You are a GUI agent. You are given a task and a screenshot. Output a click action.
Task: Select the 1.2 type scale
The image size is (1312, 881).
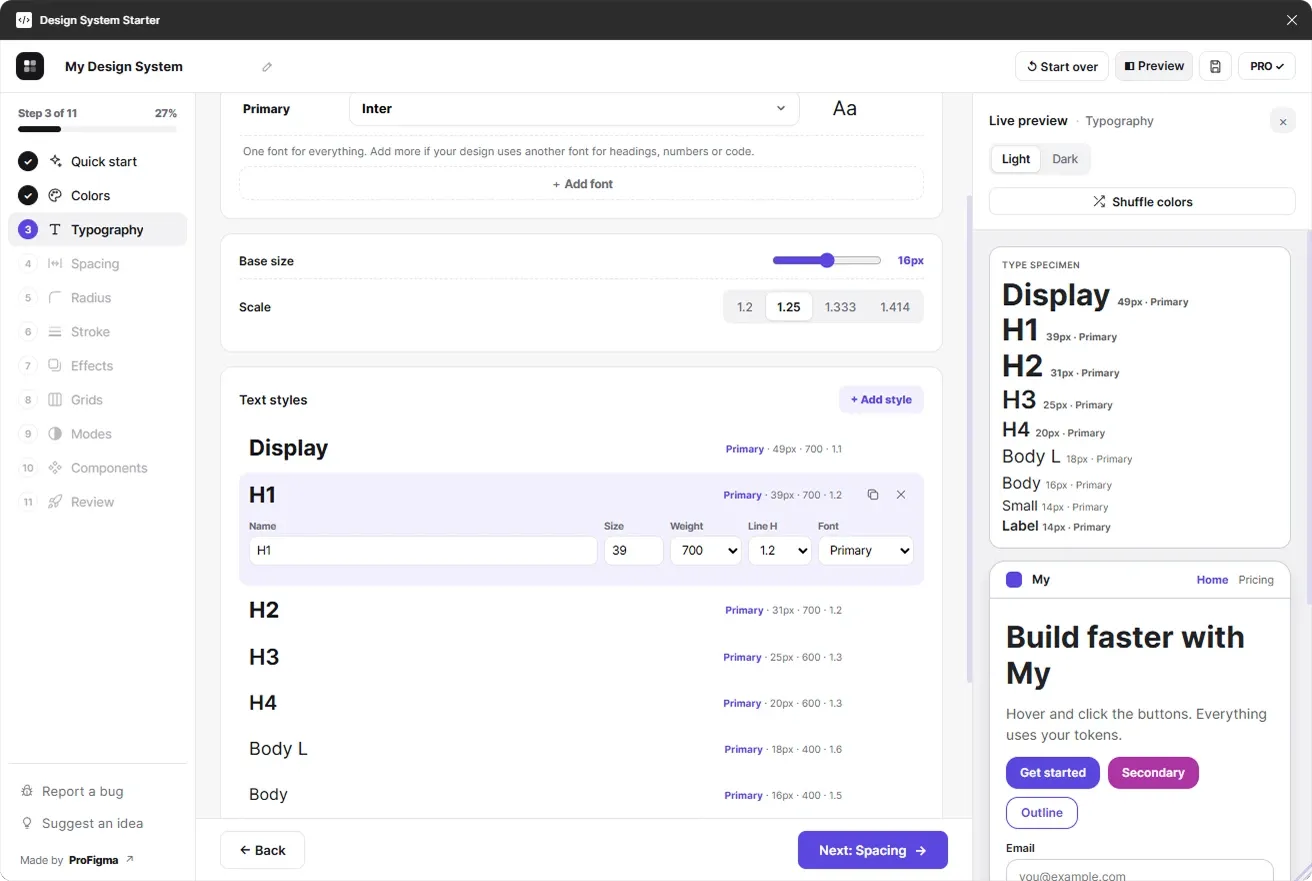point(745,307)
